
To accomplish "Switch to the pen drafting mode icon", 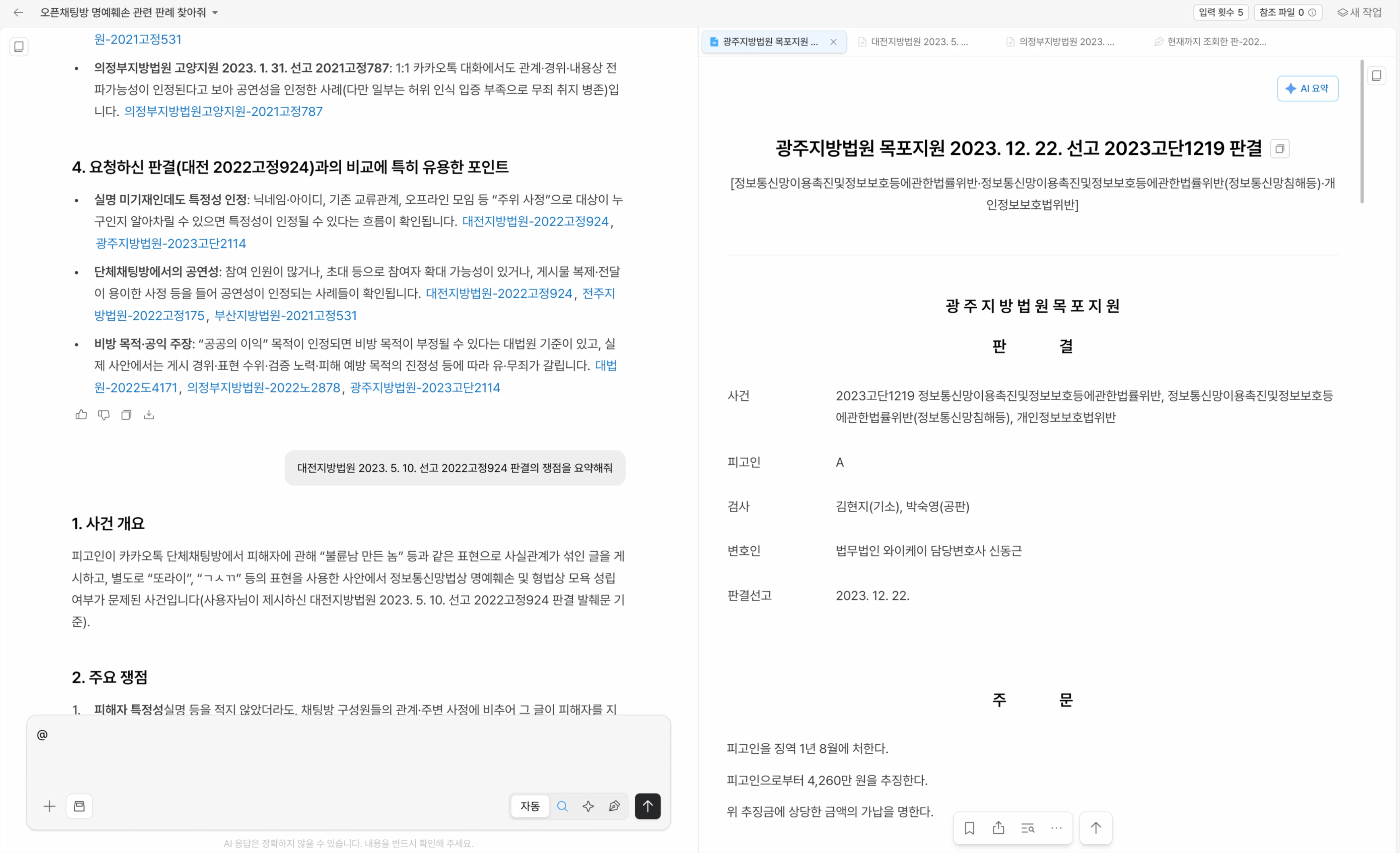I will [614, 806].
